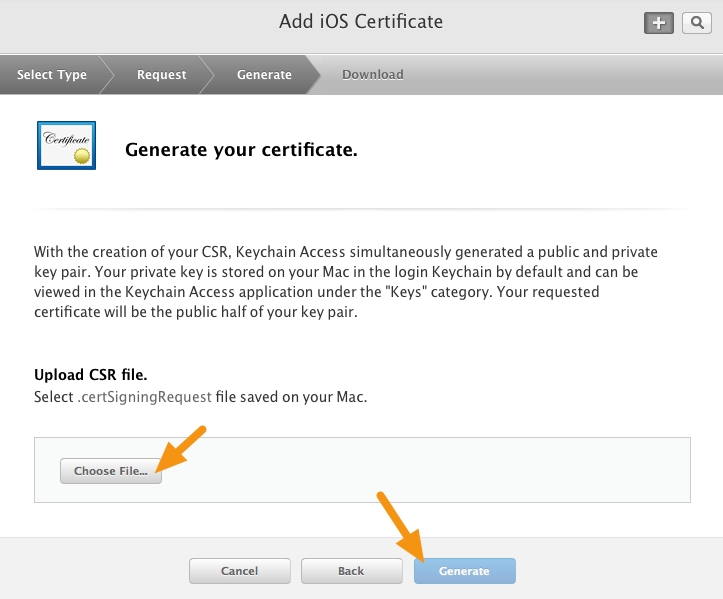Click 'Generate your certificate.' heading
The height and width of the screenshot is (599, 723).
point(241,150)
